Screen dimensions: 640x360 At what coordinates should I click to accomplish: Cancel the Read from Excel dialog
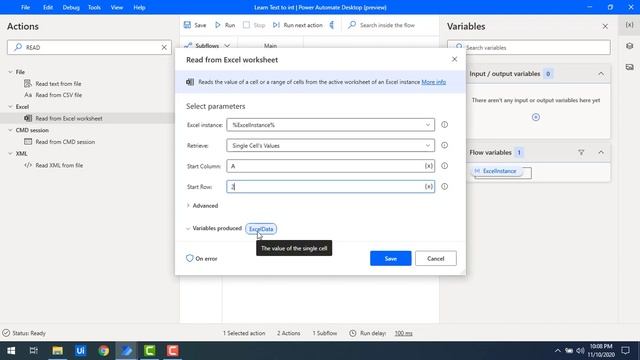point(436,258)
